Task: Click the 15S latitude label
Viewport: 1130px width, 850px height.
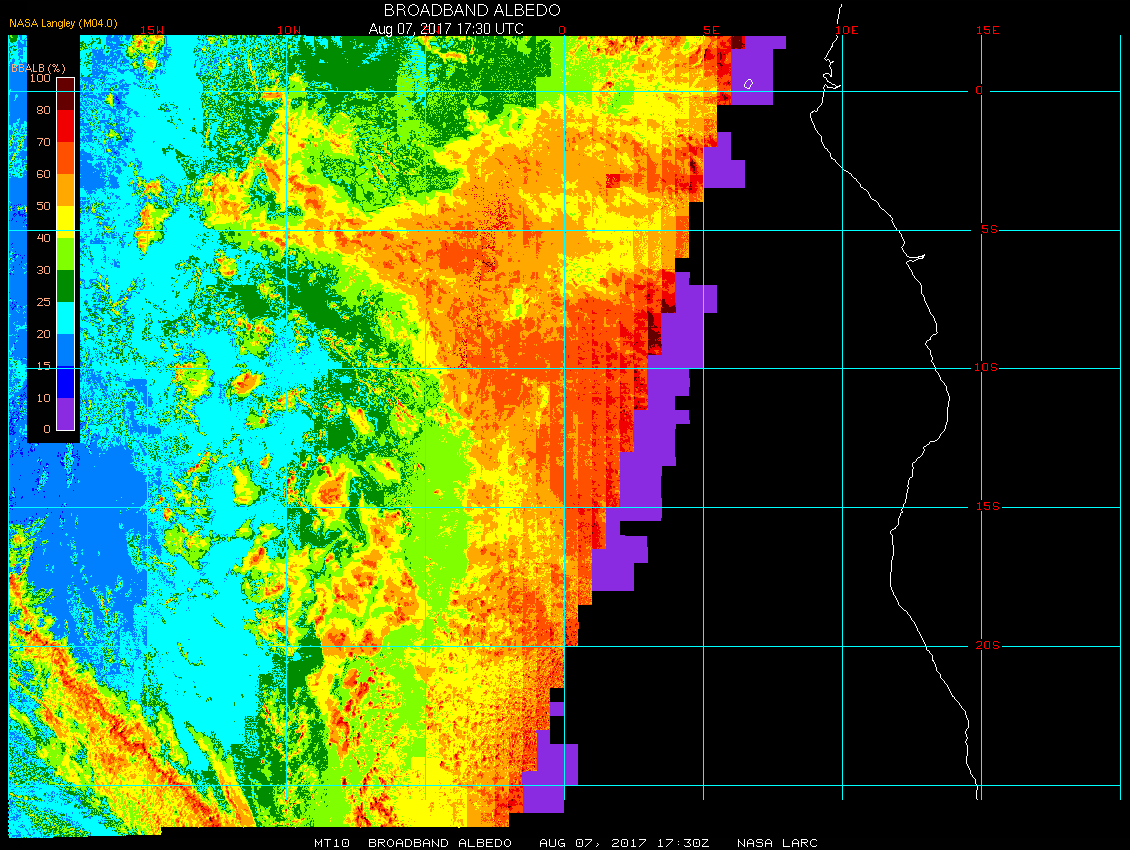Action: [987, 507]
